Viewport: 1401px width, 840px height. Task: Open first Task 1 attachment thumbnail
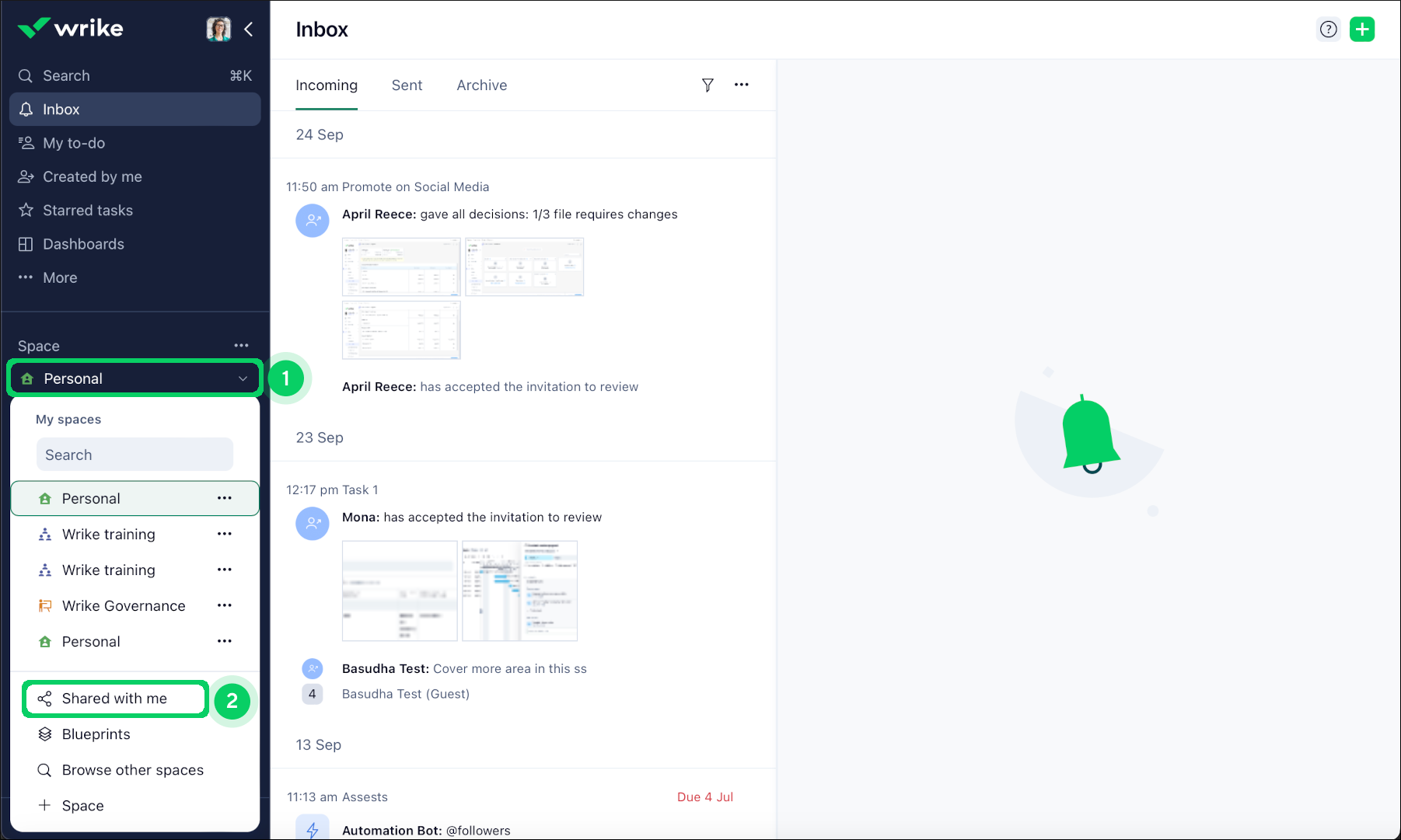pyautogui.click(x=400, y=591)
